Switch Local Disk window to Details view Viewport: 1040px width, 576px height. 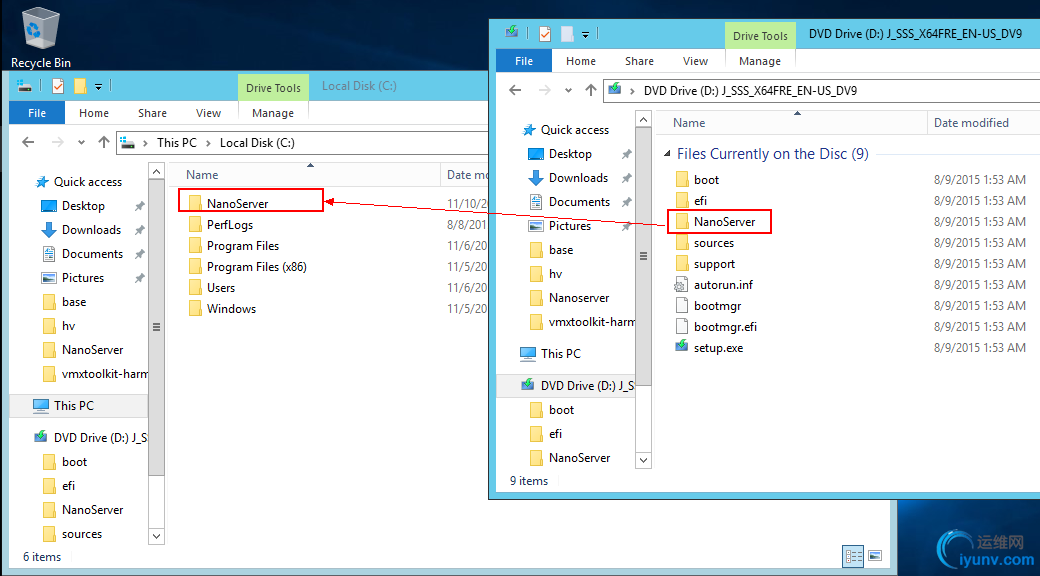853,555
